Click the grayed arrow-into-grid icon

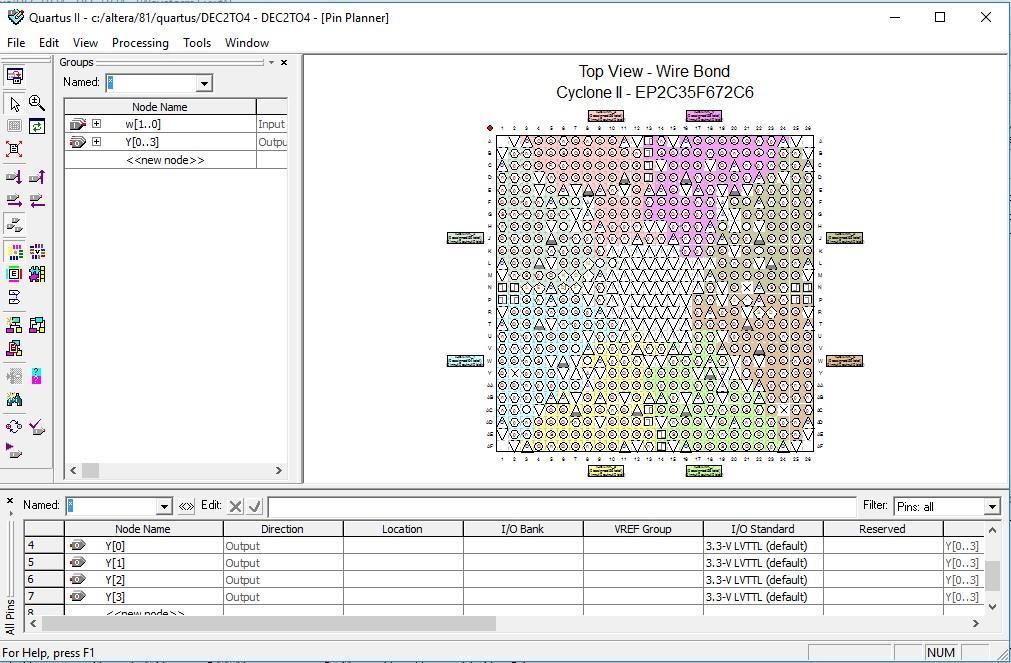point(14,376)
